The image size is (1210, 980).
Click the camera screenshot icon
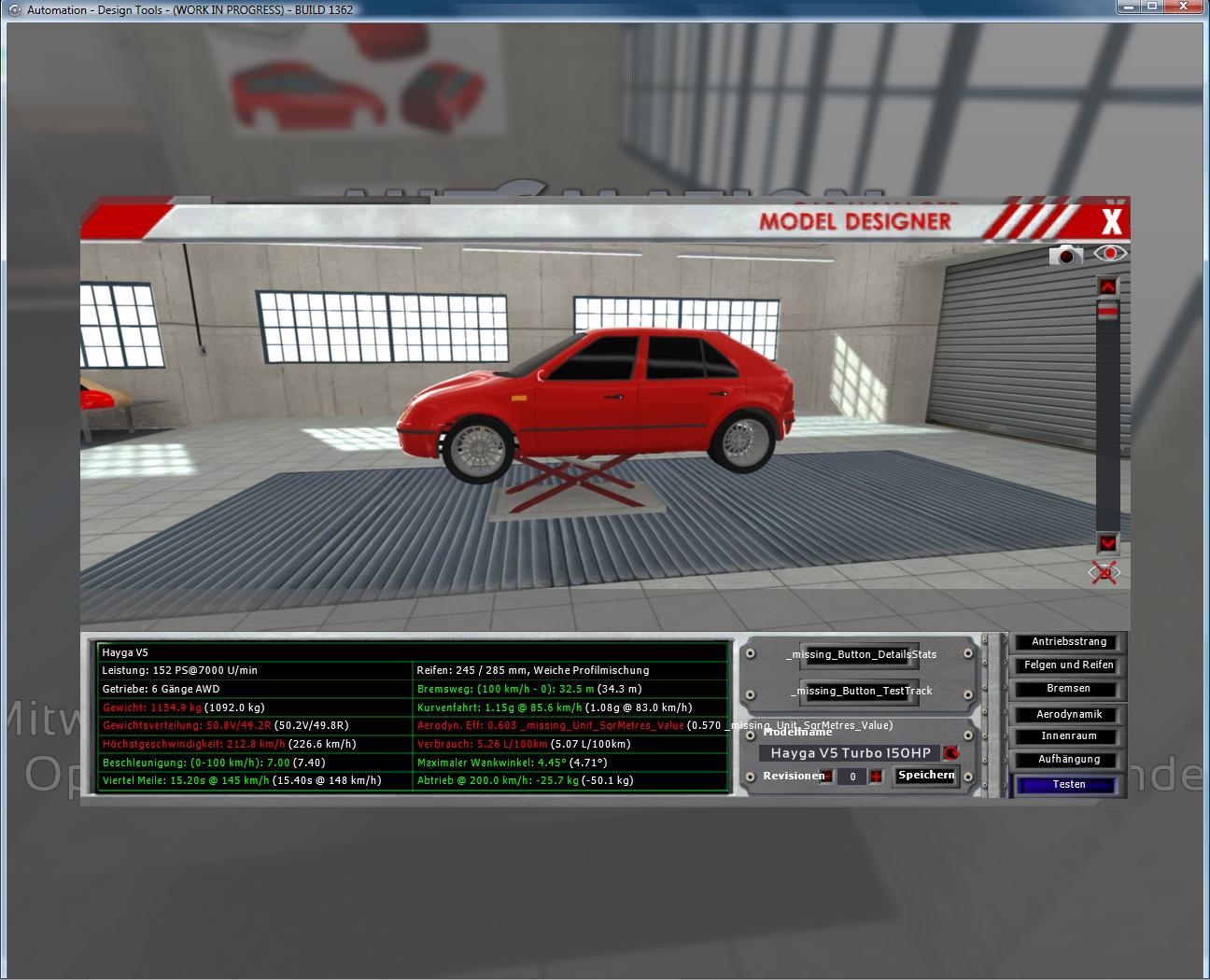1065,255
